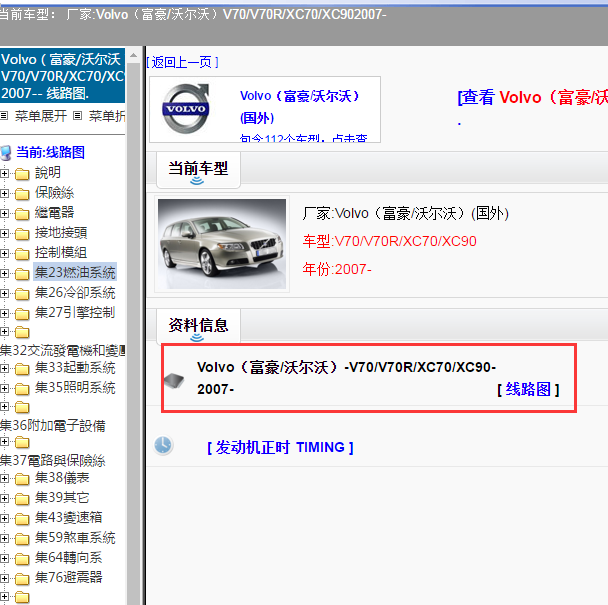Click the Volvo（富豪/沃尔沃）(国外) link

299,107
